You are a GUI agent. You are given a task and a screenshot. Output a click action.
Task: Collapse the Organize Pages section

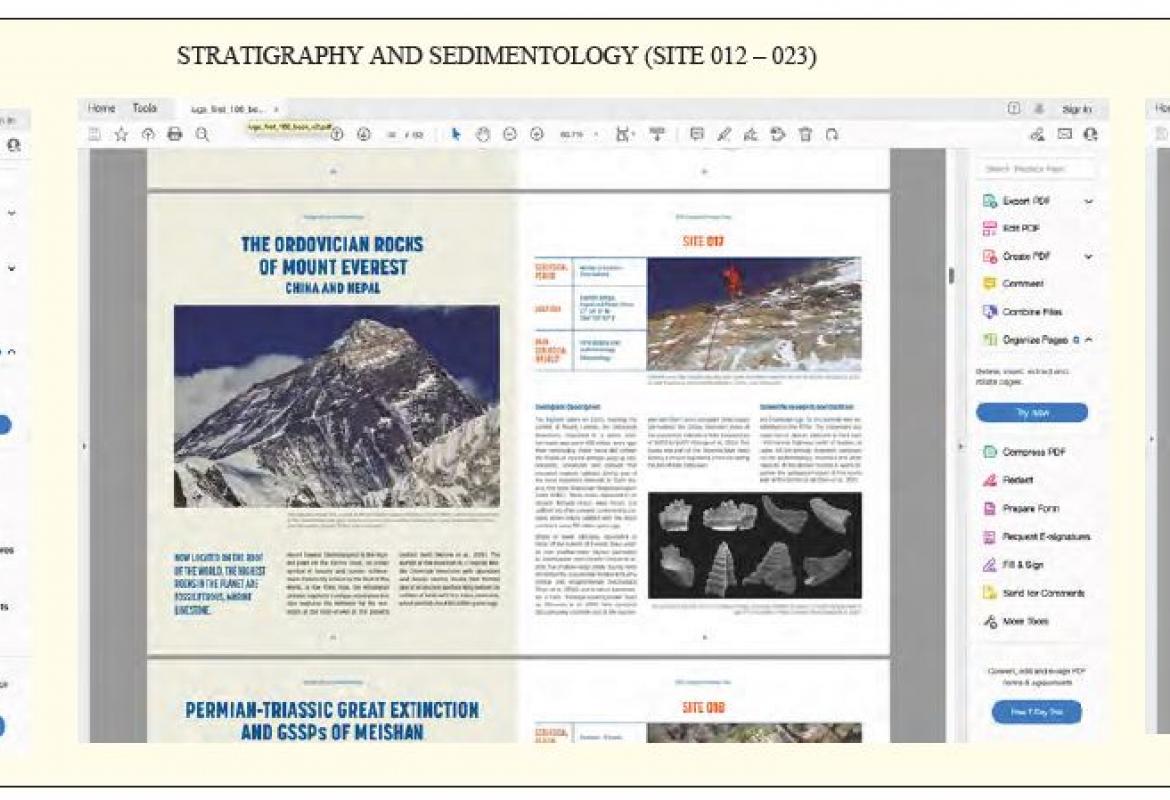1088,340
